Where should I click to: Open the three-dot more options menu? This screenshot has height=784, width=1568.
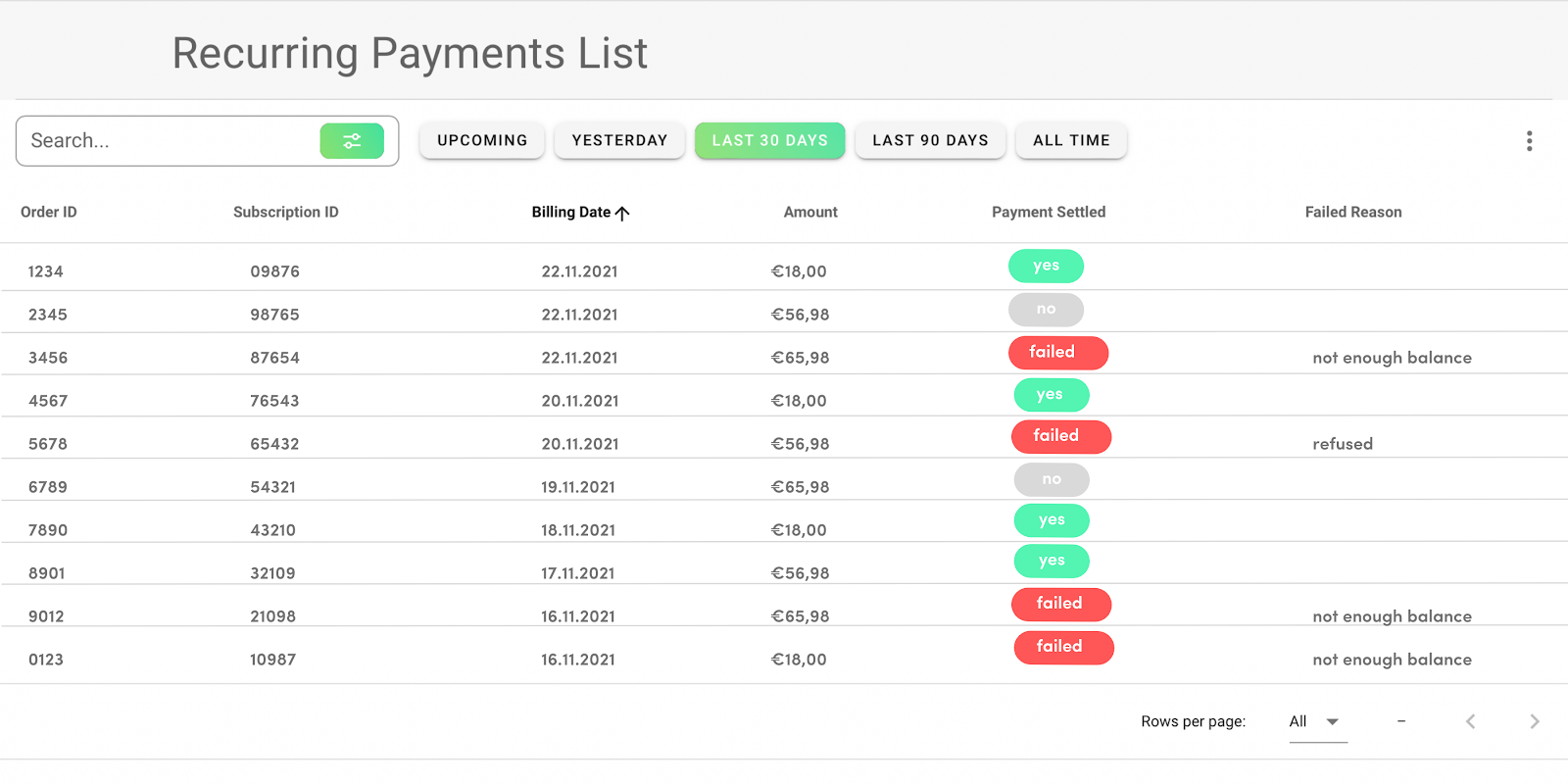1529,141
